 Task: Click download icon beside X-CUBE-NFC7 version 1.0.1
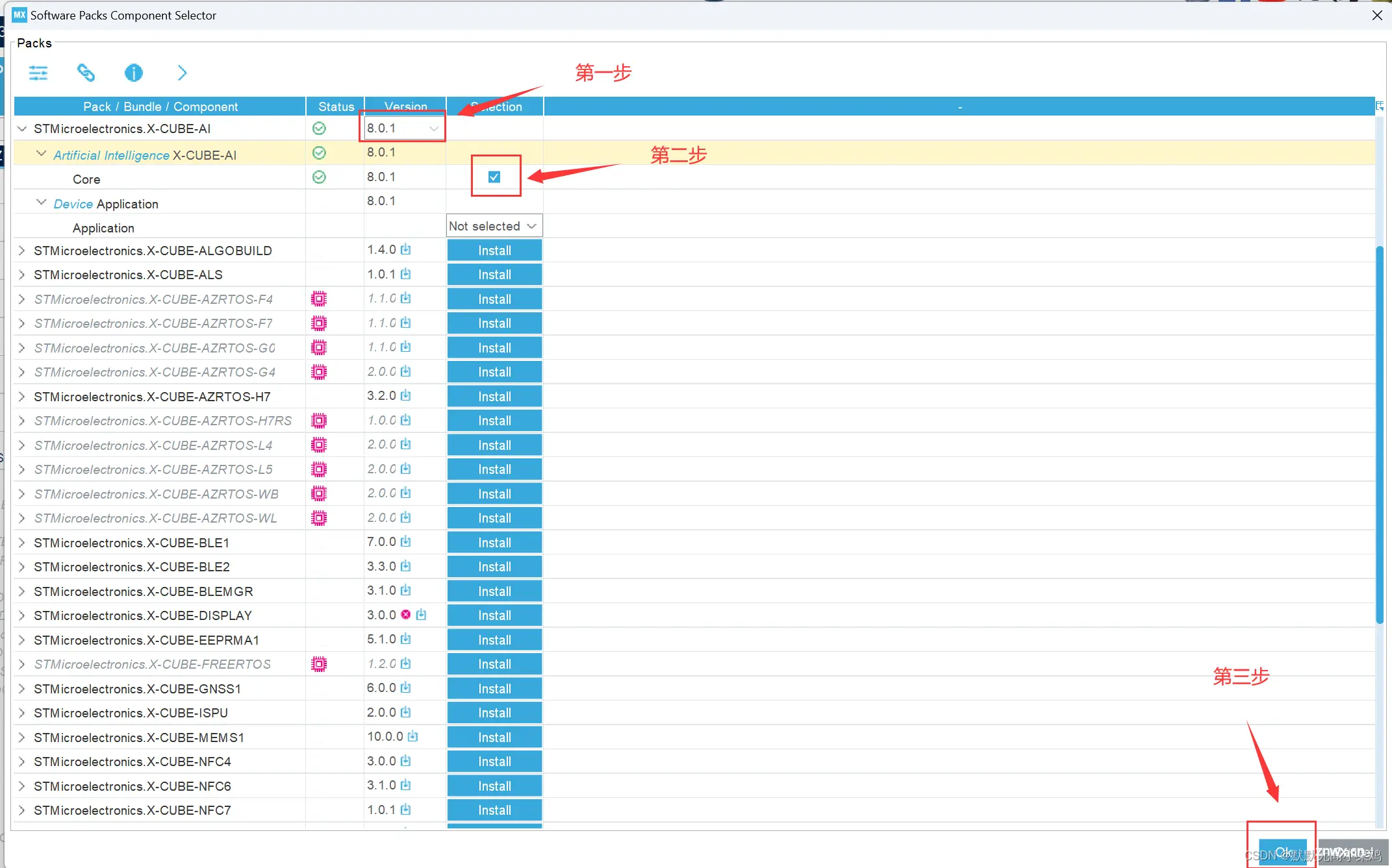click(x=406, y=810)
